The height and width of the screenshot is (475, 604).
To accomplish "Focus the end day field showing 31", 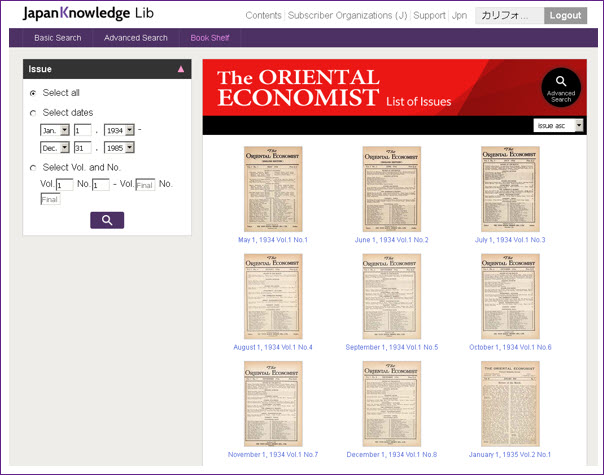I will [82, 148].
